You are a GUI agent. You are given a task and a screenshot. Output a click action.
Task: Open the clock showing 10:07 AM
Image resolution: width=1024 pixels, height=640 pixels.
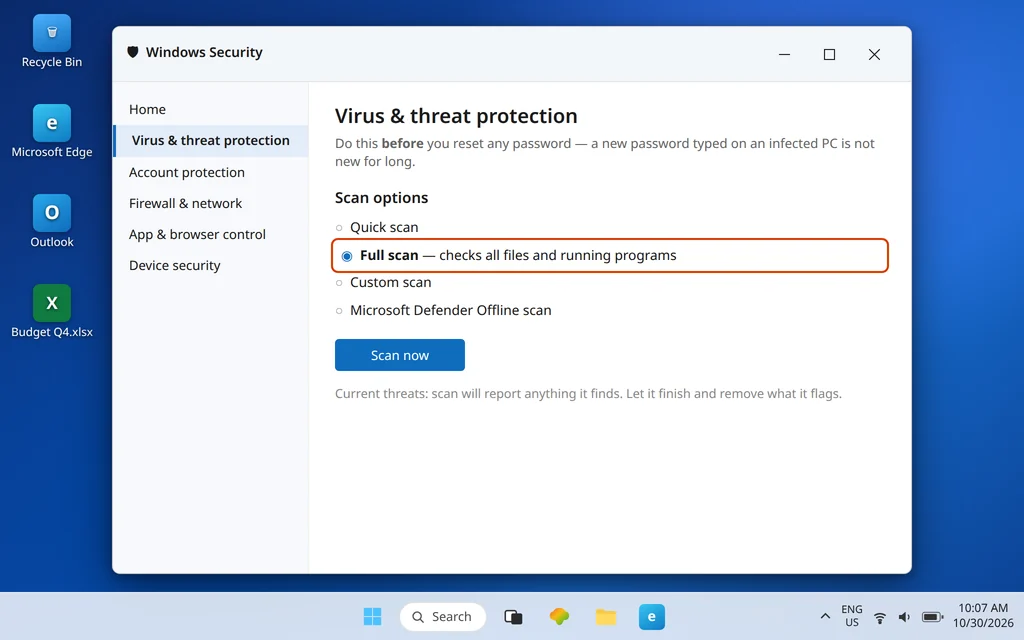(983, 616)
